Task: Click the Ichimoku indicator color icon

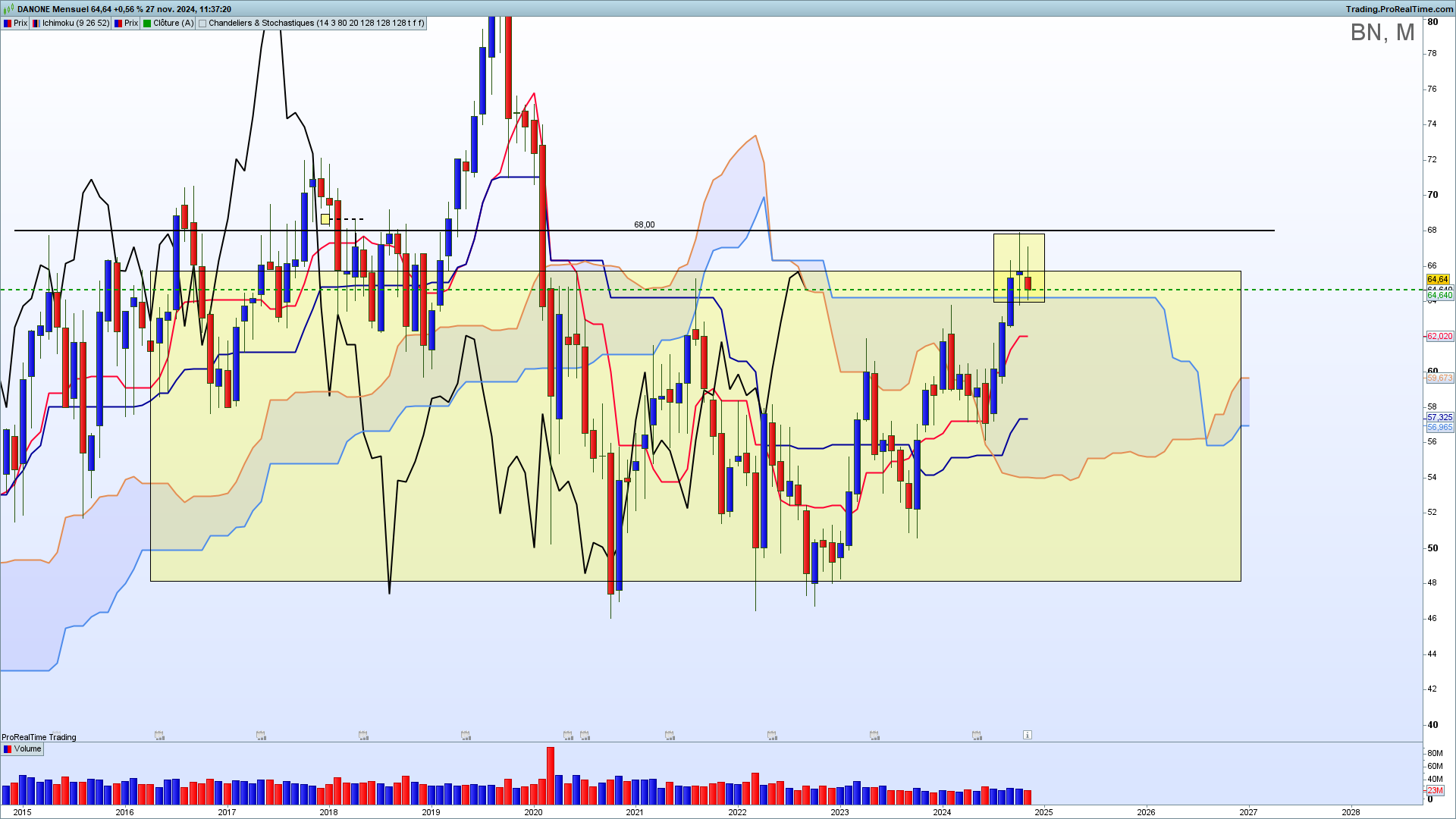Action: [x=36, y=24]
